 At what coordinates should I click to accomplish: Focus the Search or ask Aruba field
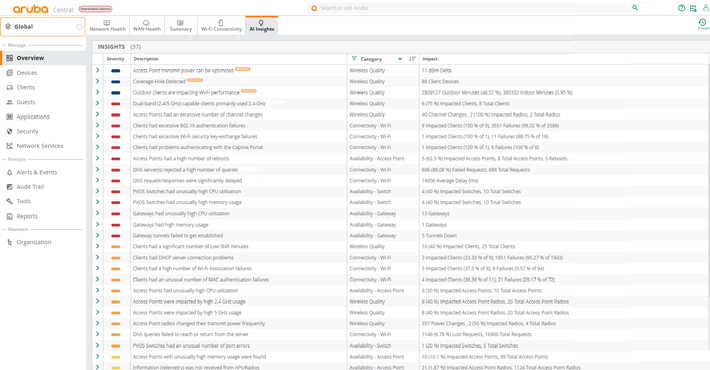pos(473,8)
